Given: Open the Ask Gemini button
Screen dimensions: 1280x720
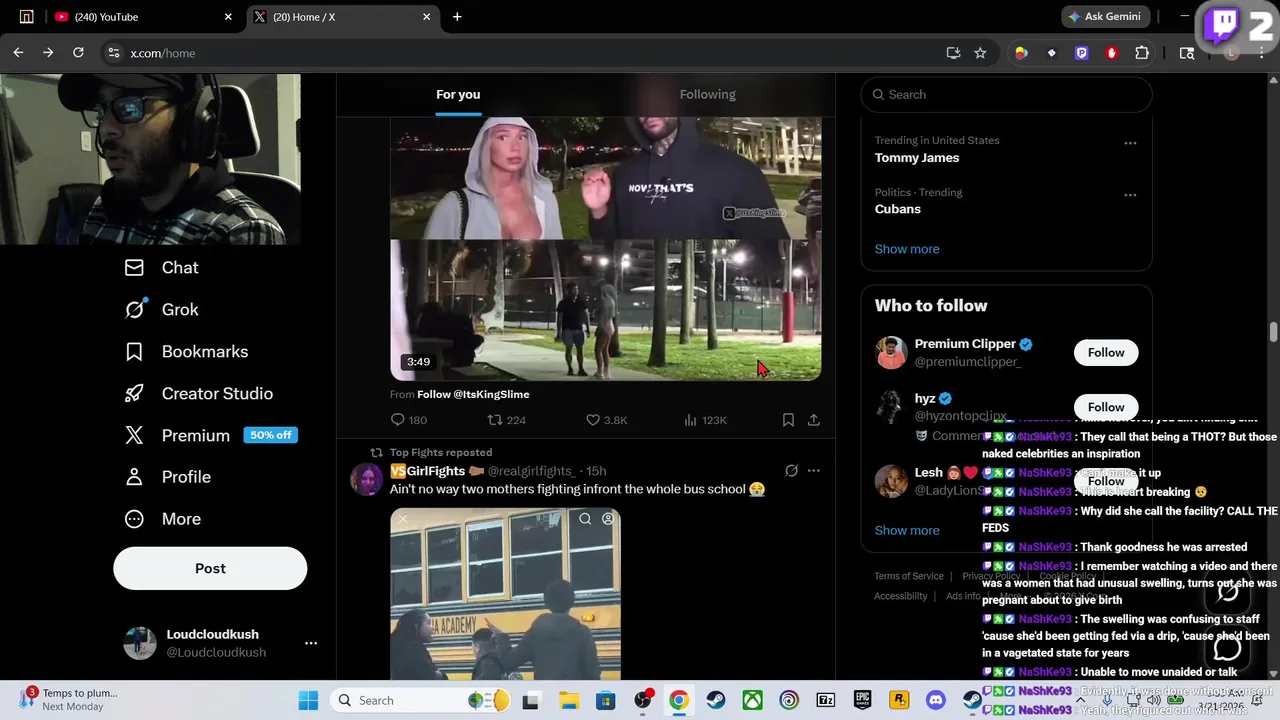Looking at the screenshot, I should click(1105, 17).
